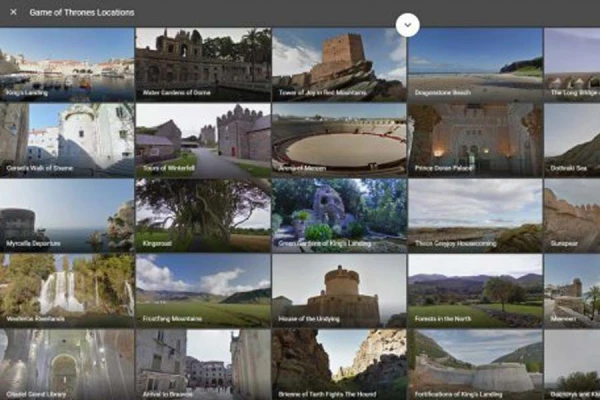View Cersei's Walk of Shame location
This screenshot has height=400, width=600.
click(67, 140)
